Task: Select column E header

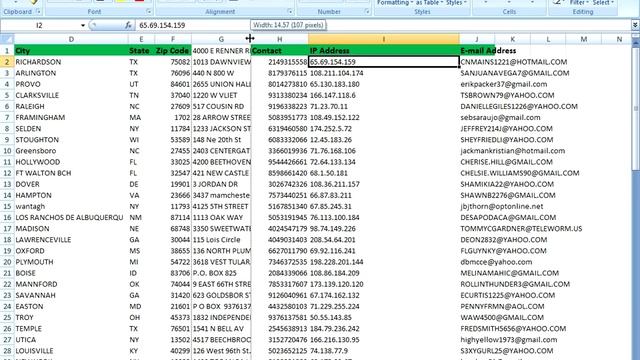Action: (x=141, y=39)
